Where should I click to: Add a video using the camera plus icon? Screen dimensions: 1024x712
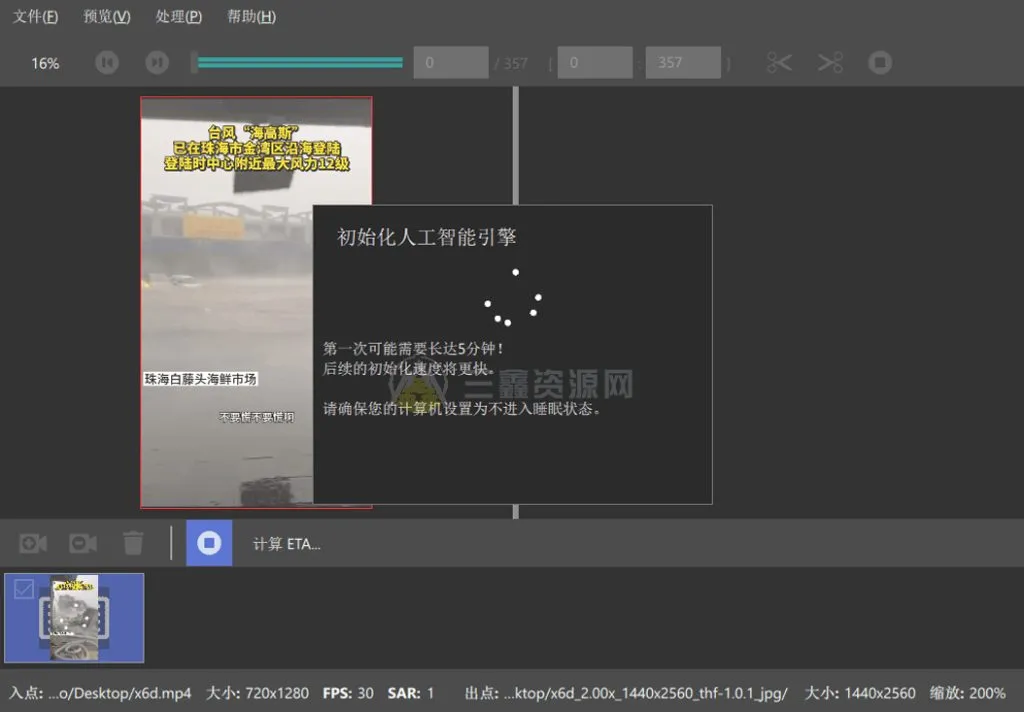(x=31, y=543)
